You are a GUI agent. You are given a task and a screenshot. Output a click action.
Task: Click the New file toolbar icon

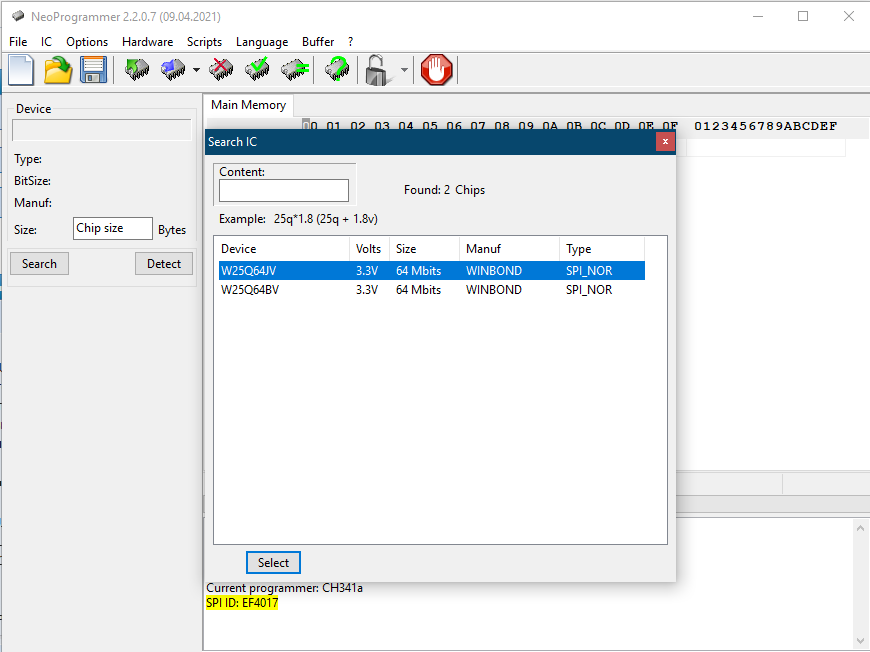point(21,70)
